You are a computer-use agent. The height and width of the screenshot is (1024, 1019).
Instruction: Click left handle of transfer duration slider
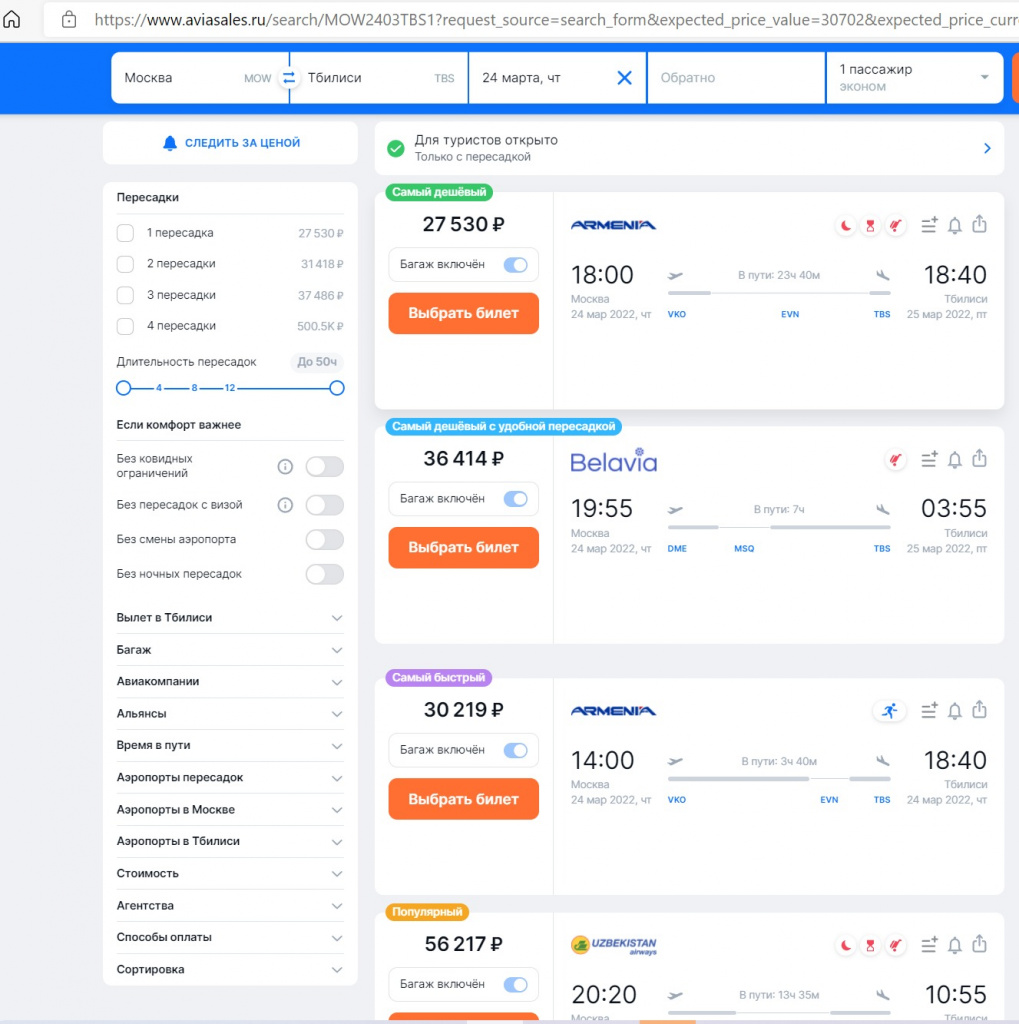123,388
